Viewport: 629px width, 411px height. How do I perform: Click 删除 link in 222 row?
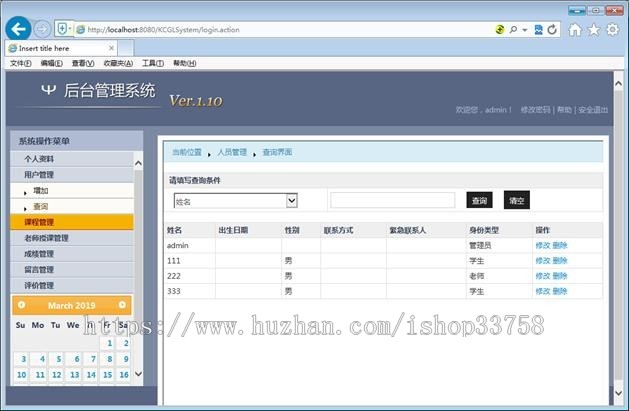(x=560, y=276)
